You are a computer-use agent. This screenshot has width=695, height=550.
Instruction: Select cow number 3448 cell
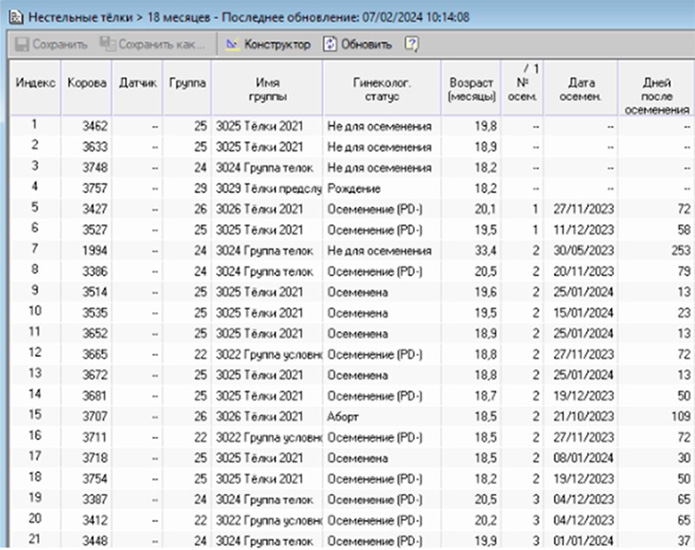pyautogui.click(x=87, y=541)
